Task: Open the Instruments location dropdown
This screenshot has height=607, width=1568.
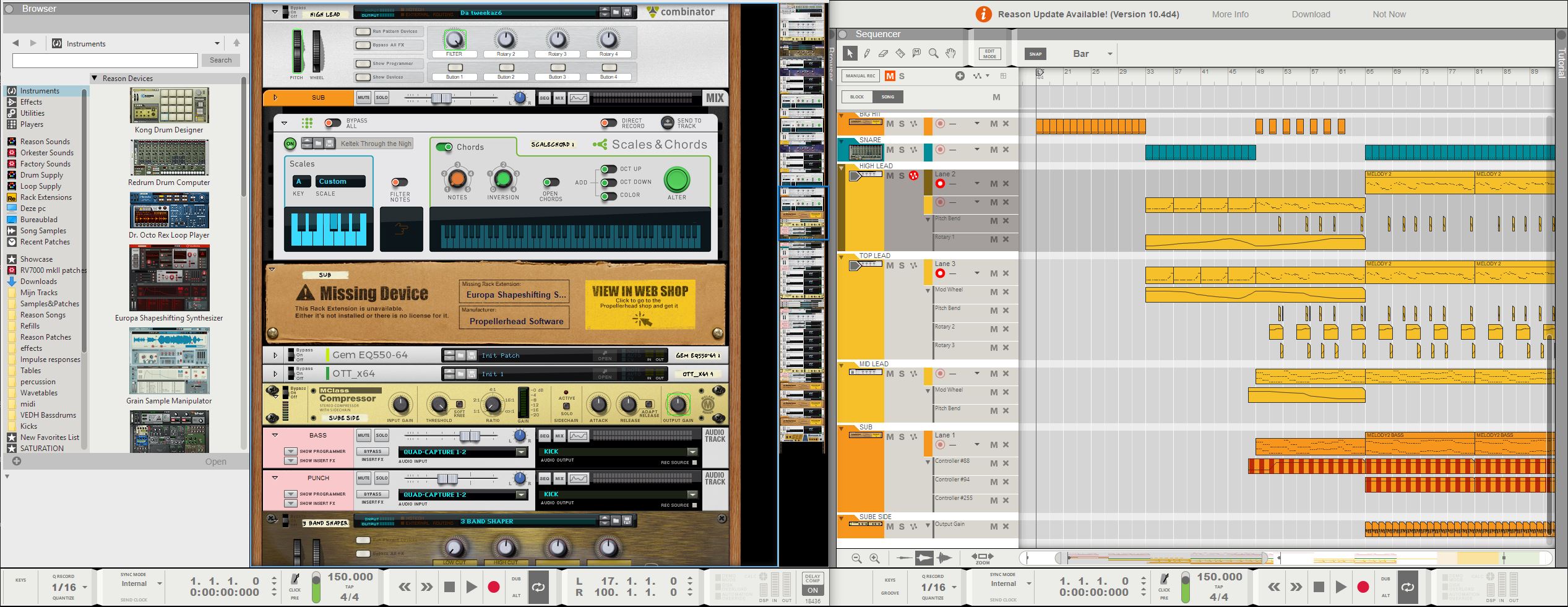Action: 217,43
